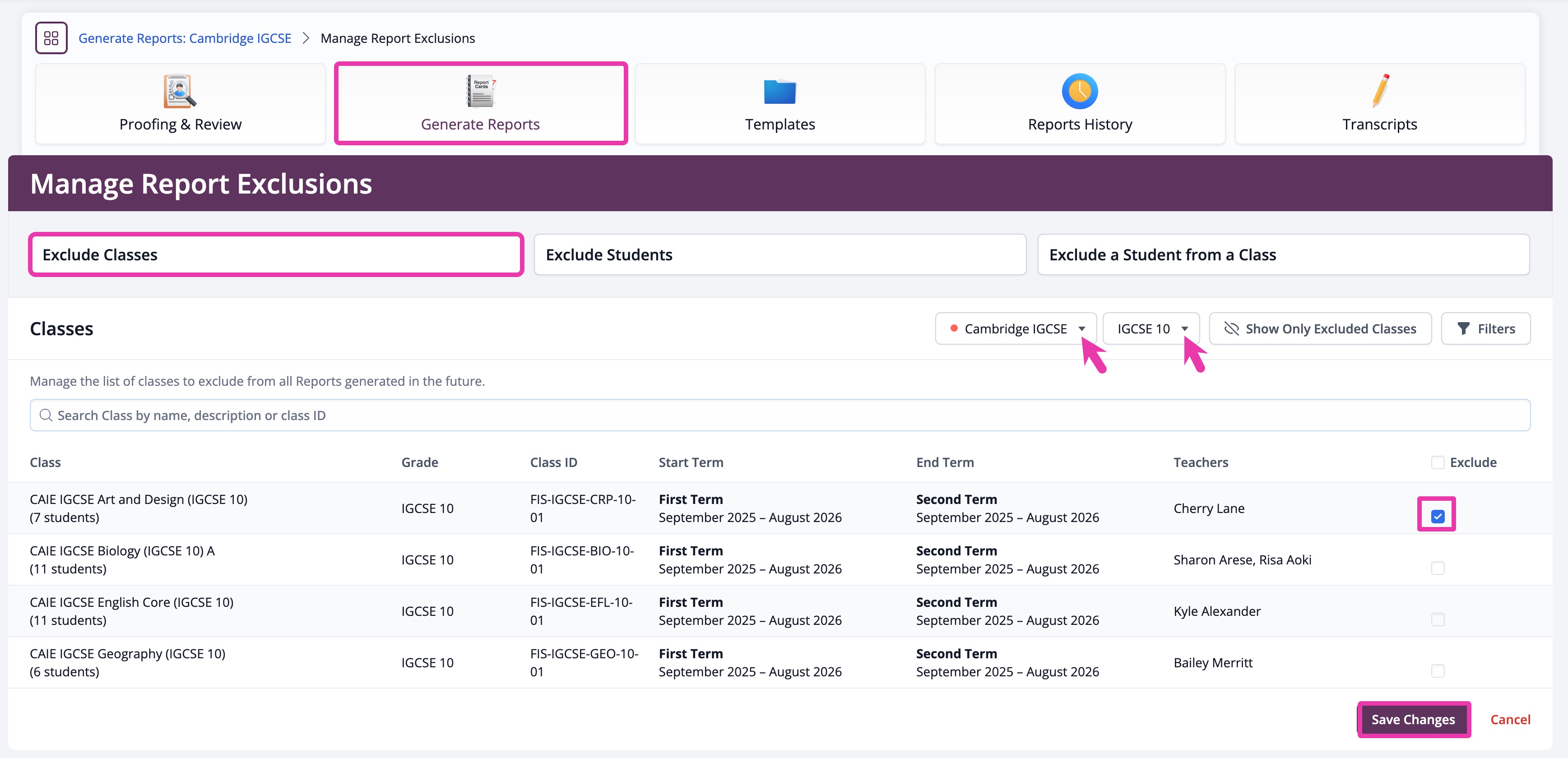This screenshot has width=1568, height=758.
Task: Tick exclude box for Geography class
Action: [1437, 671]
